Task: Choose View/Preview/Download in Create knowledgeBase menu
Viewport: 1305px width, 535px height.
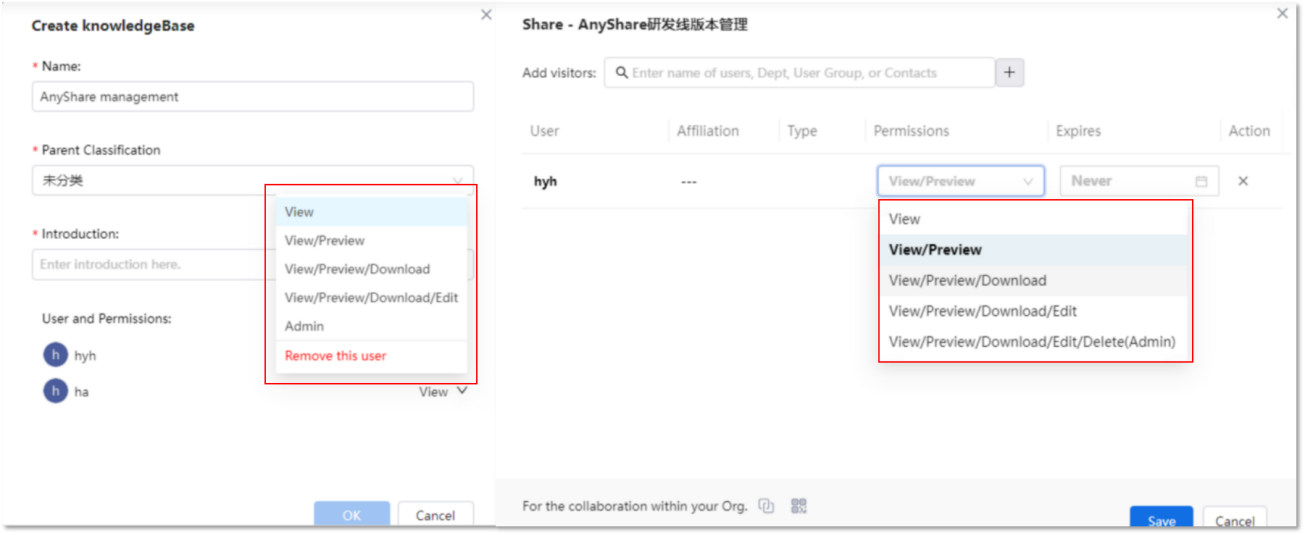Action: [x=371, y=269]
